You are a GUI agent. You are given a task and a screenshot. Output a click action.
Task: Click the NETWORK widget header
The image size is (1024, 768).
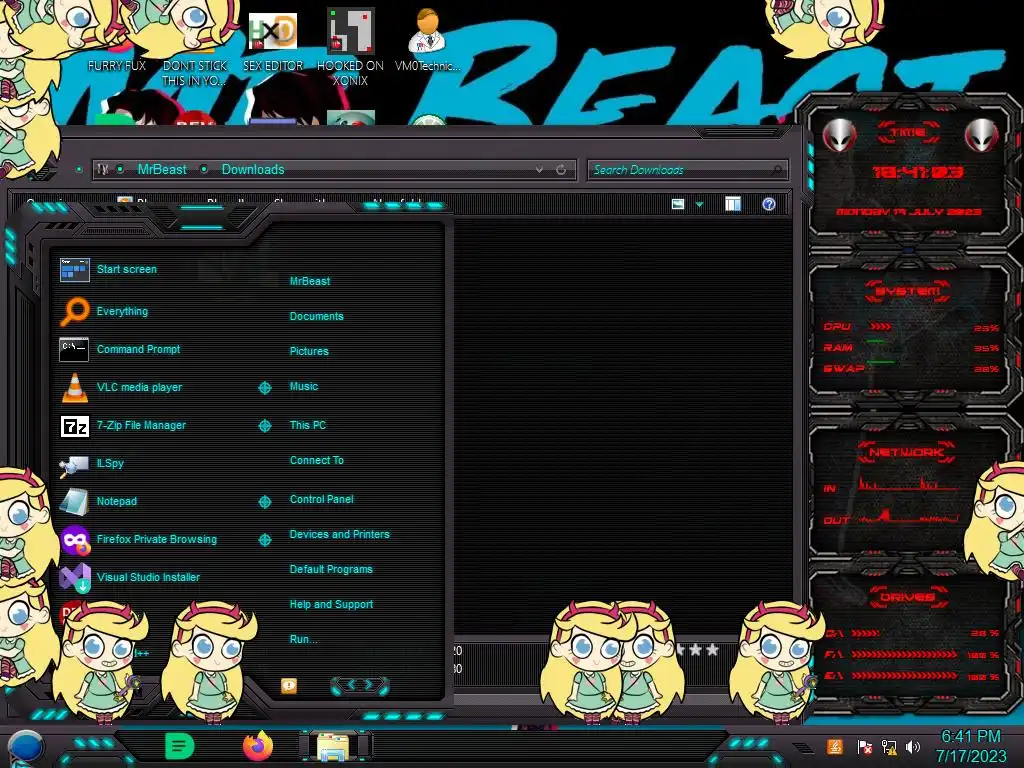[x=906, y=452]
